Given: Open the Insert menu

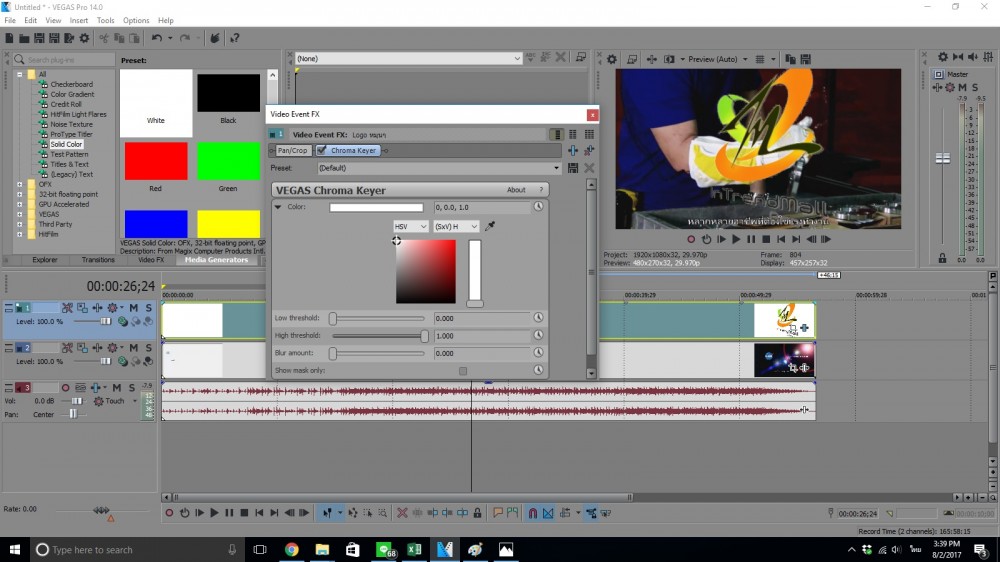Looking at the screenshot, I should 78,20.
